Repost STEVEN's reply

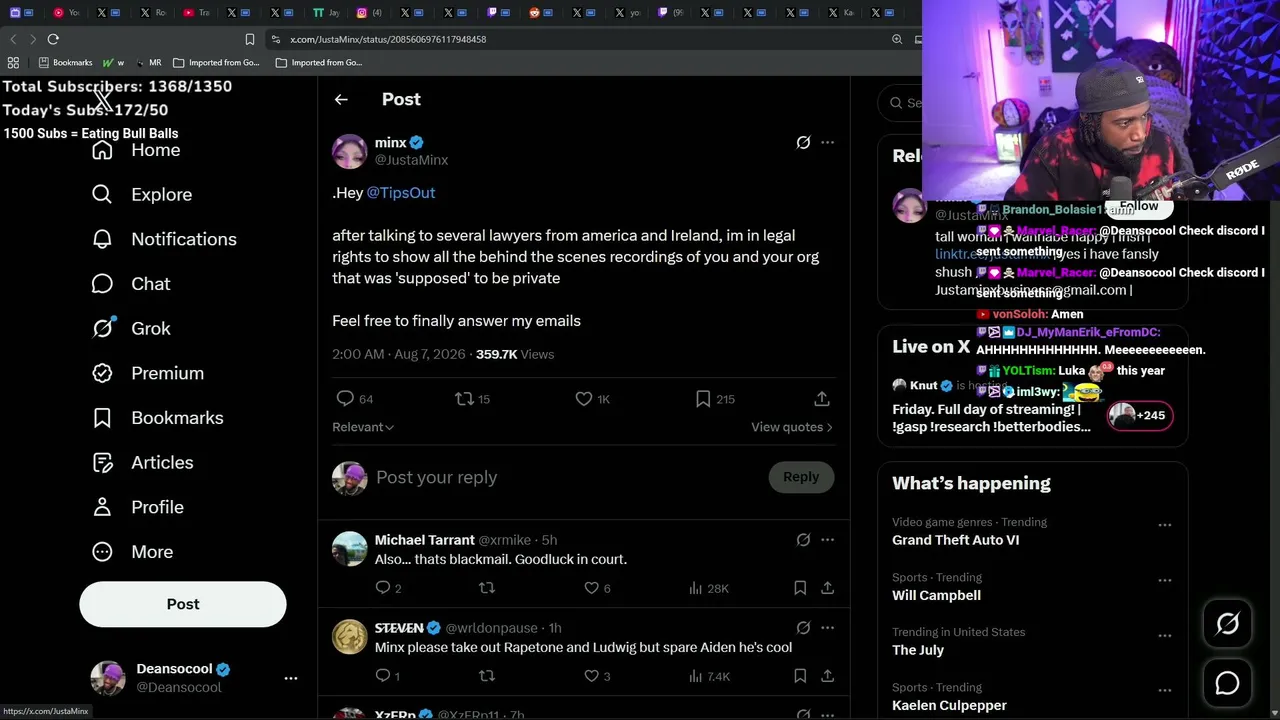tap(487, 676)
